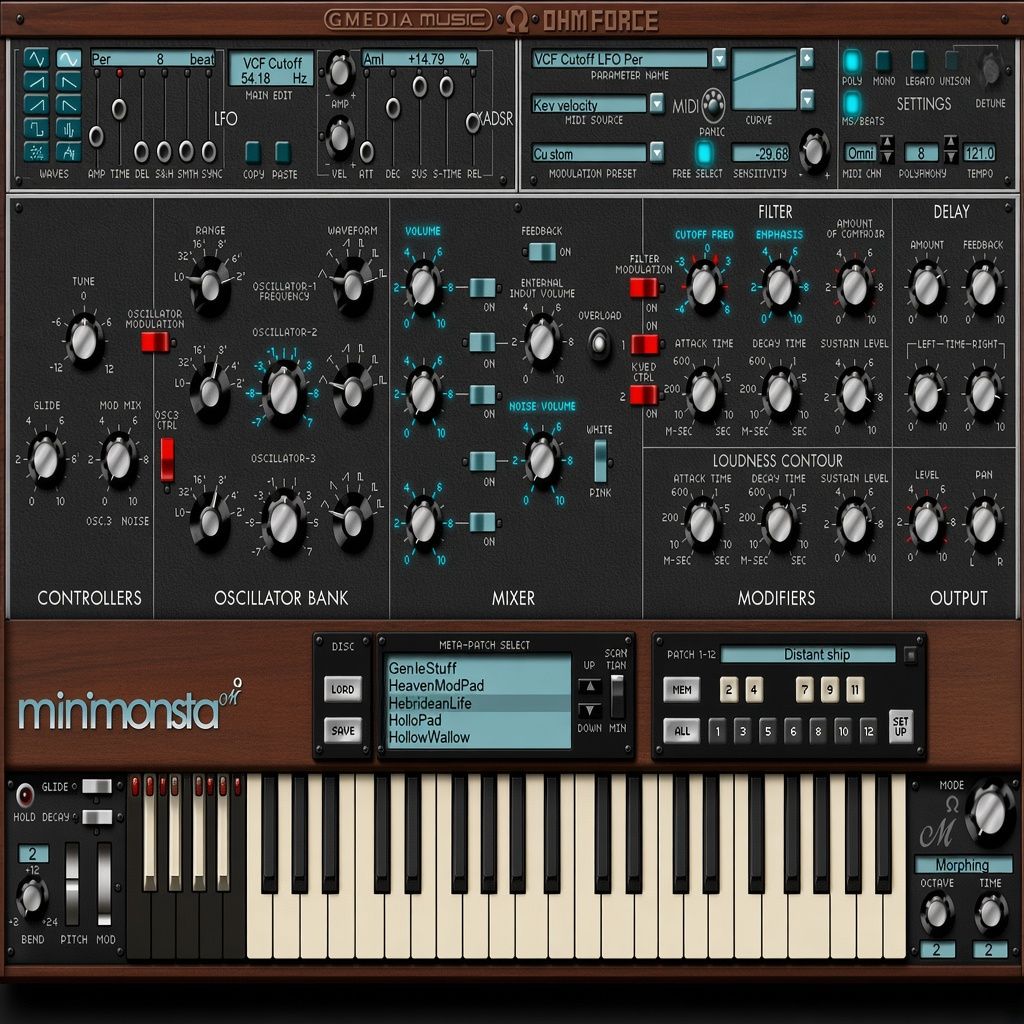Toggle the Noise Volume ON switch
The image size is (1024, 1024).
coord(482,461)
